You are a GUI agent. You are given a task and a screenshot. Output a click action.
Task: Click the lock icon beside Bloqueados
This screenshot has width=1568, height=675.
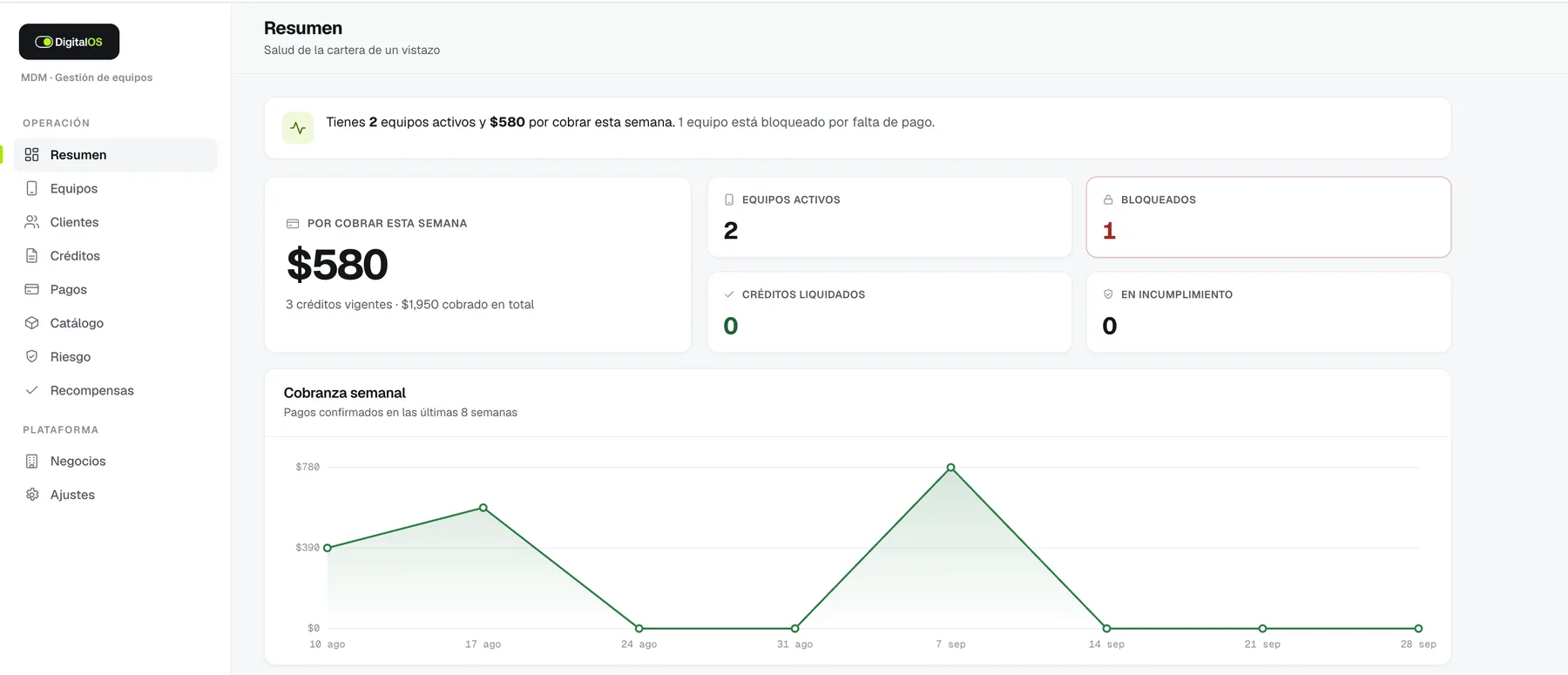[x=1108, y=200]
